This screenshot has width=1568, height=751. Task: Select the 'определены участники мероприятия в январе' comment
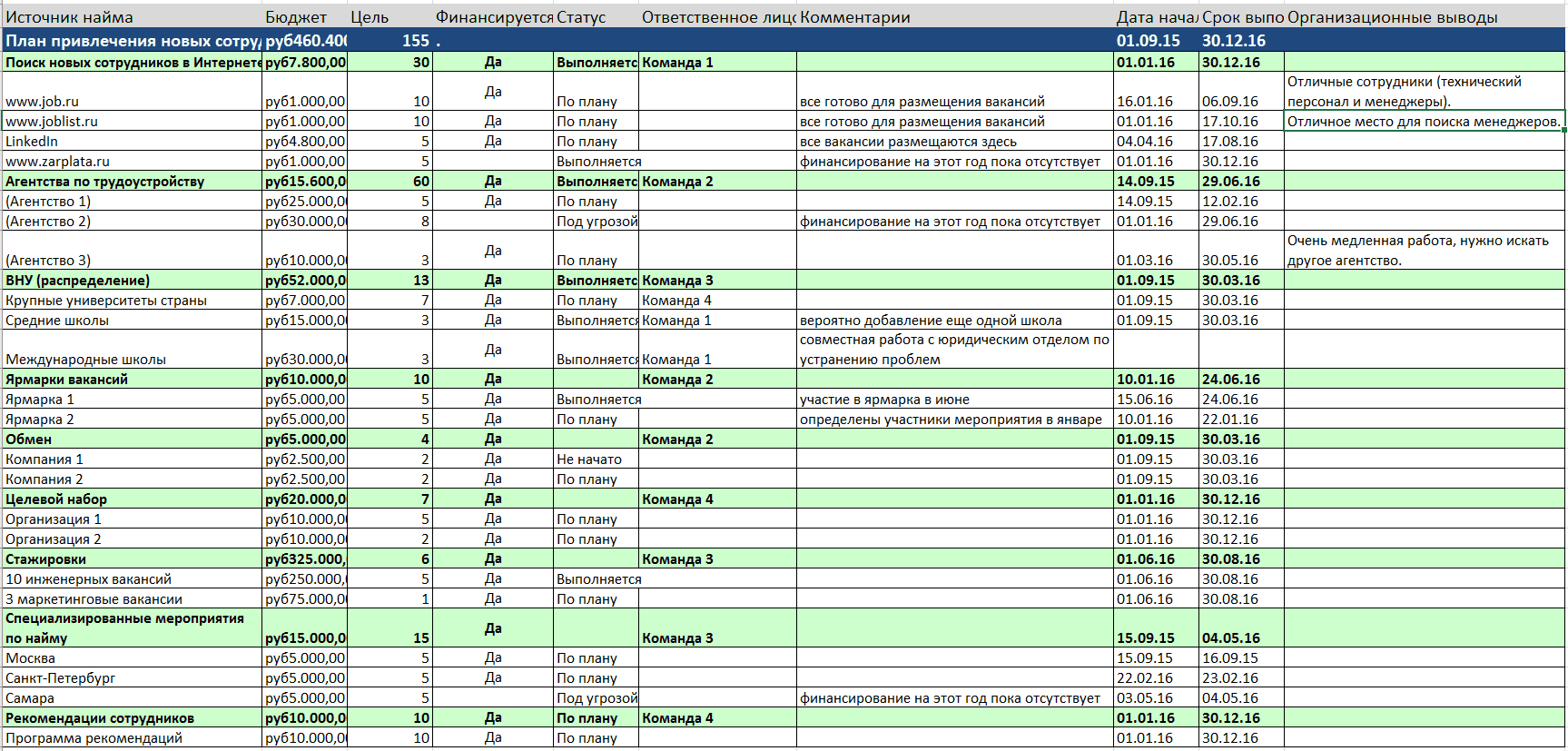[x=955, y=419]
